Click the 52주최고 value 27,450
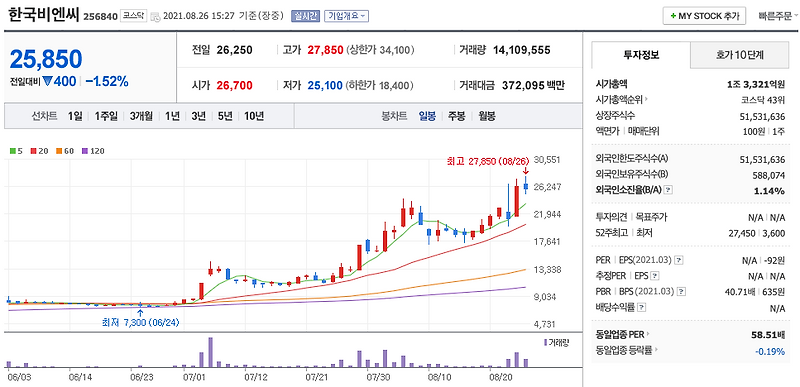The width and height of the screenshot is (800, 387). click(743, 233)
